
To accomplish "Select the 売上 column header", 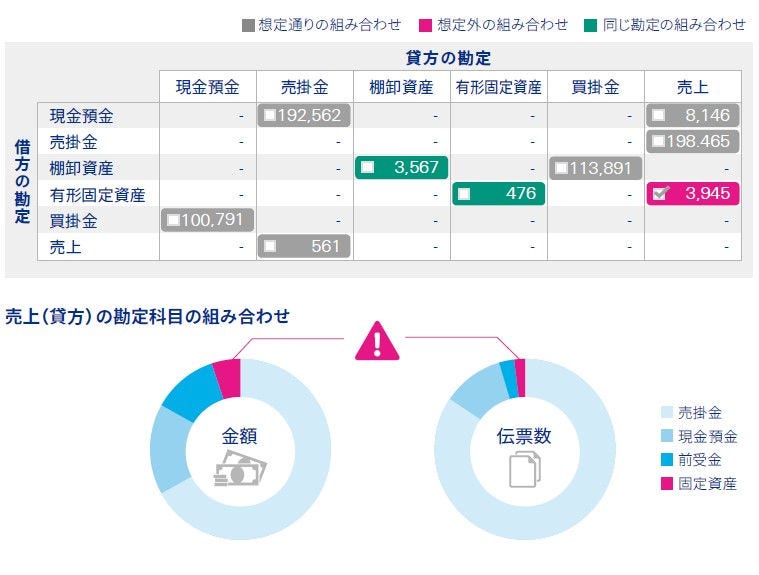I will coord(693,87).
